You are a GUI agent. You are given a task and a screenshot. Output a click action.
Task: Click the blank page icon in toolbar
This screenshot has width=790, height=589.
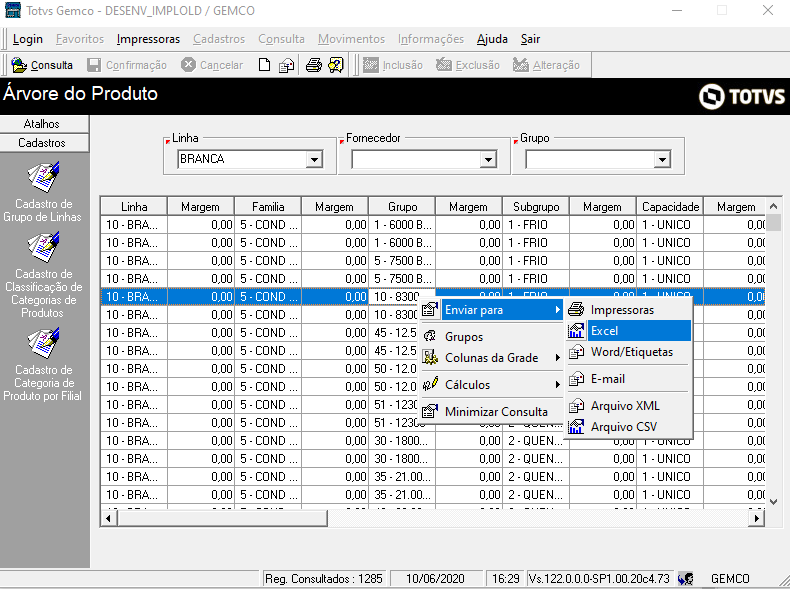(x=264, y=65)
